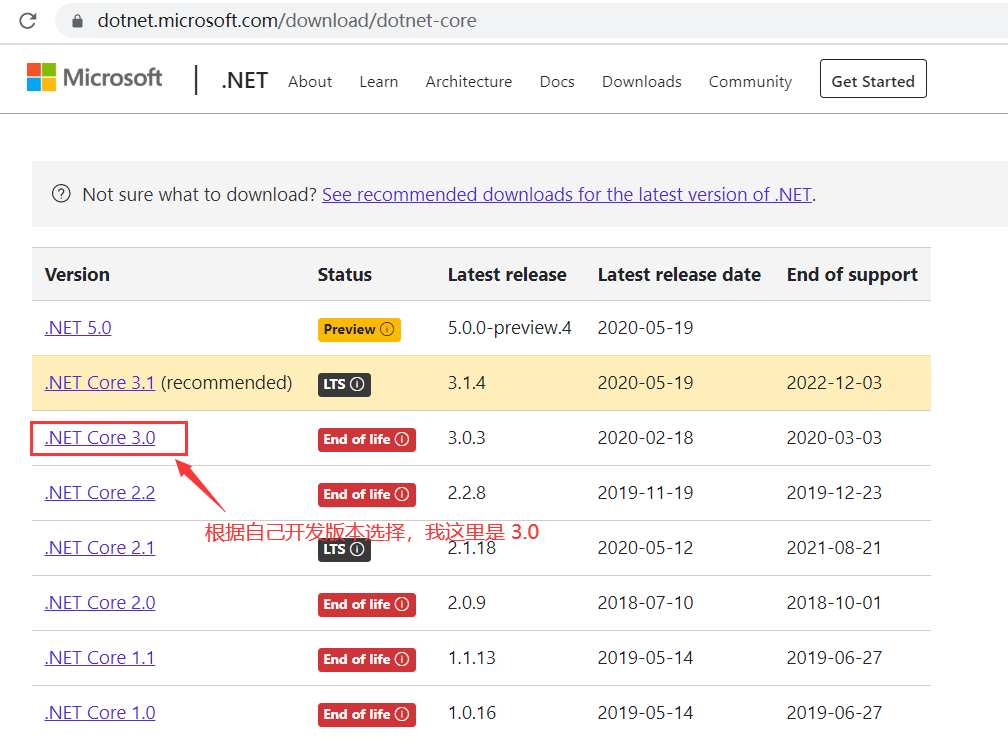Image resolution: width=1008 pixels, height=750 pixels.
Task: Click the 2021-08-21 end of support date
Action: pos(834,548)
